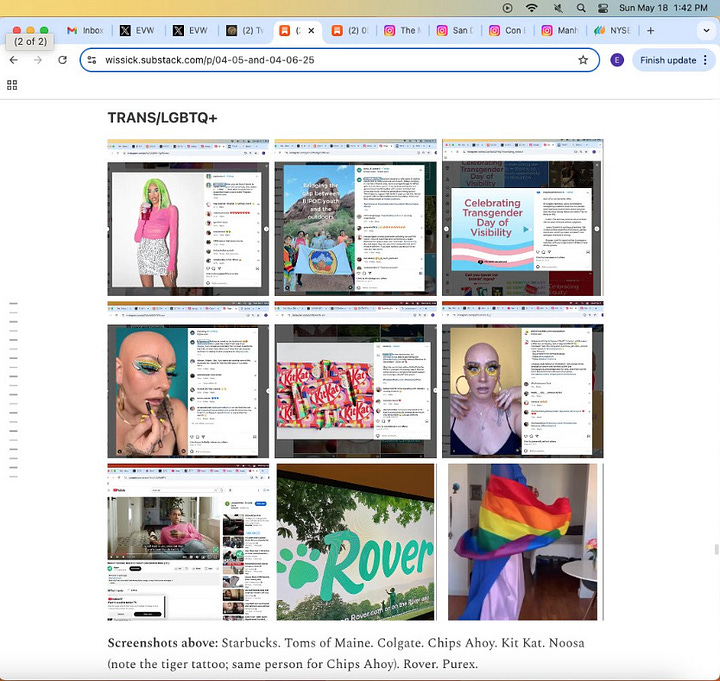Open Chrome three-dot menu
This screenshot has width=720, height=681.
705,60
